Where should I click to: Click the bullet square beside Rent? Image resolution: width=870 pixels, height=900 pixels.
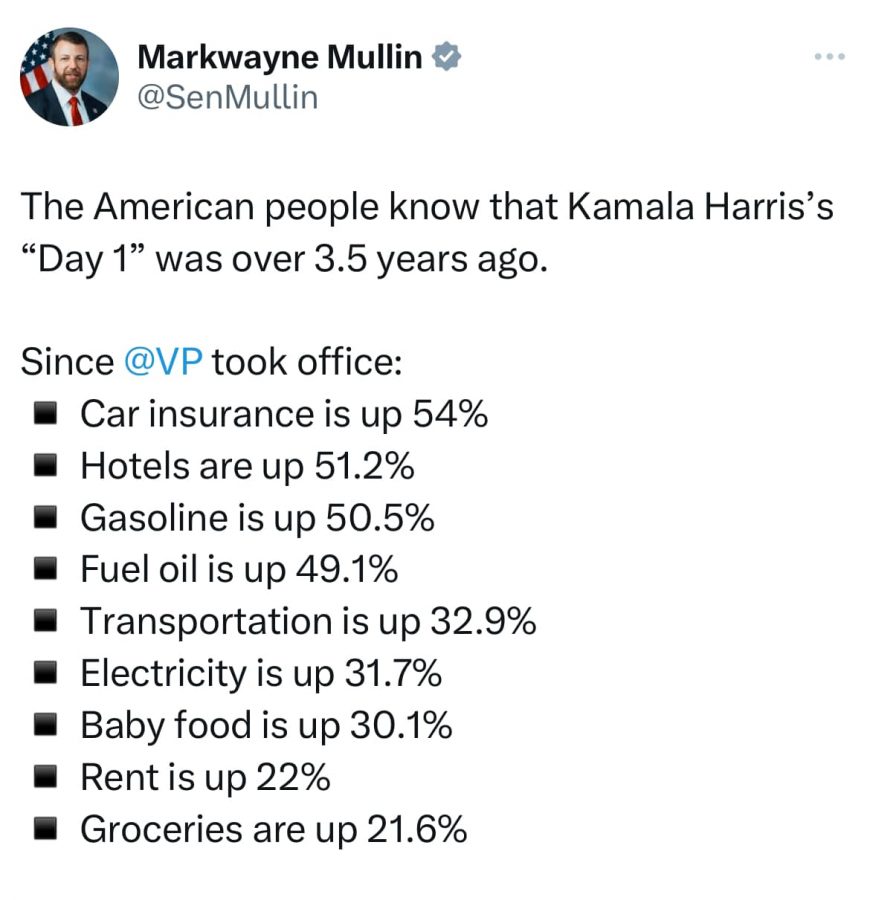click(43, 778)
